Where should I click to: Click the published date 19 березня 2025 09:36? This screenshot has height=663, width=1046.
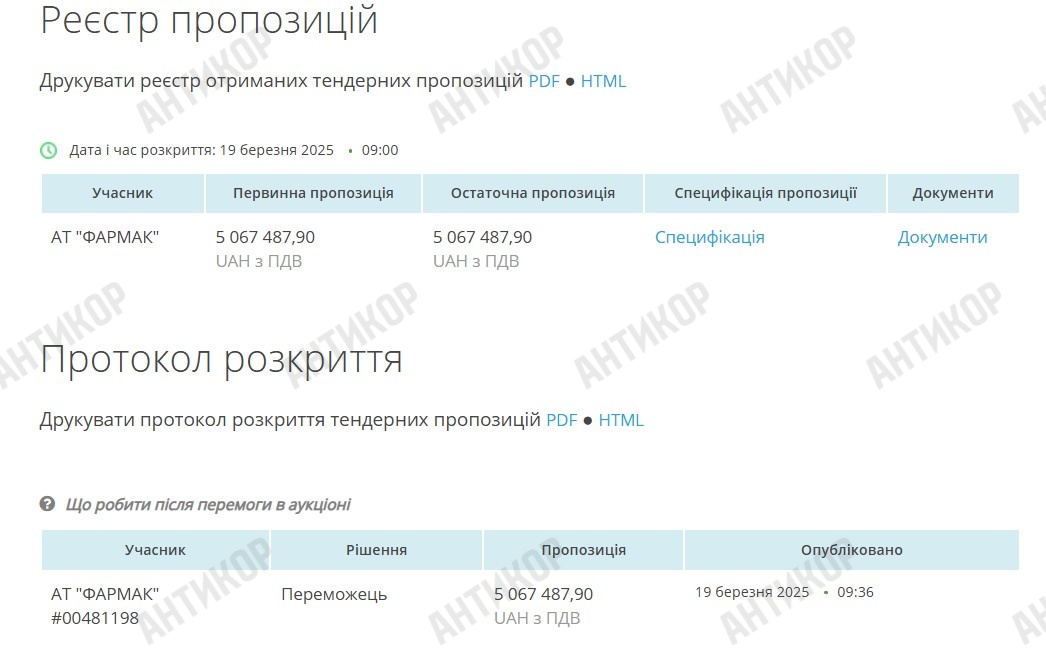[784, 592]
